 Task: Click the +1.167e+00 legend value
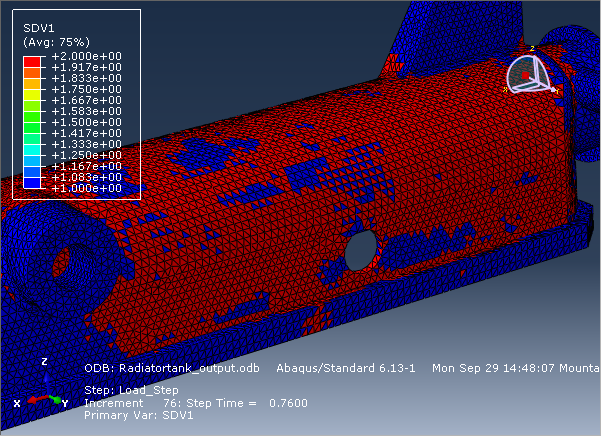click(x=87, y=166)
